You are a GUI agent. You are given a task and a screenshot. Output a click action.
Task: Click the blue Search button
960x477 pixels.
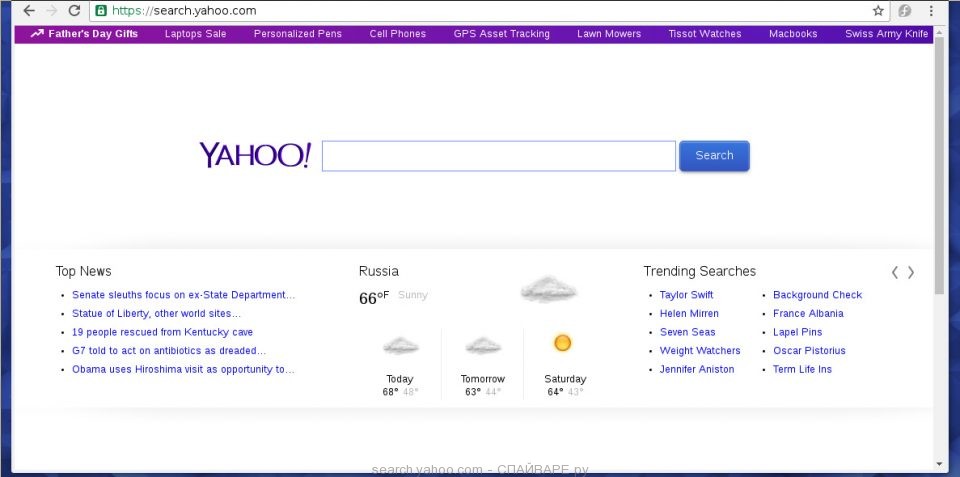point(714,156)
